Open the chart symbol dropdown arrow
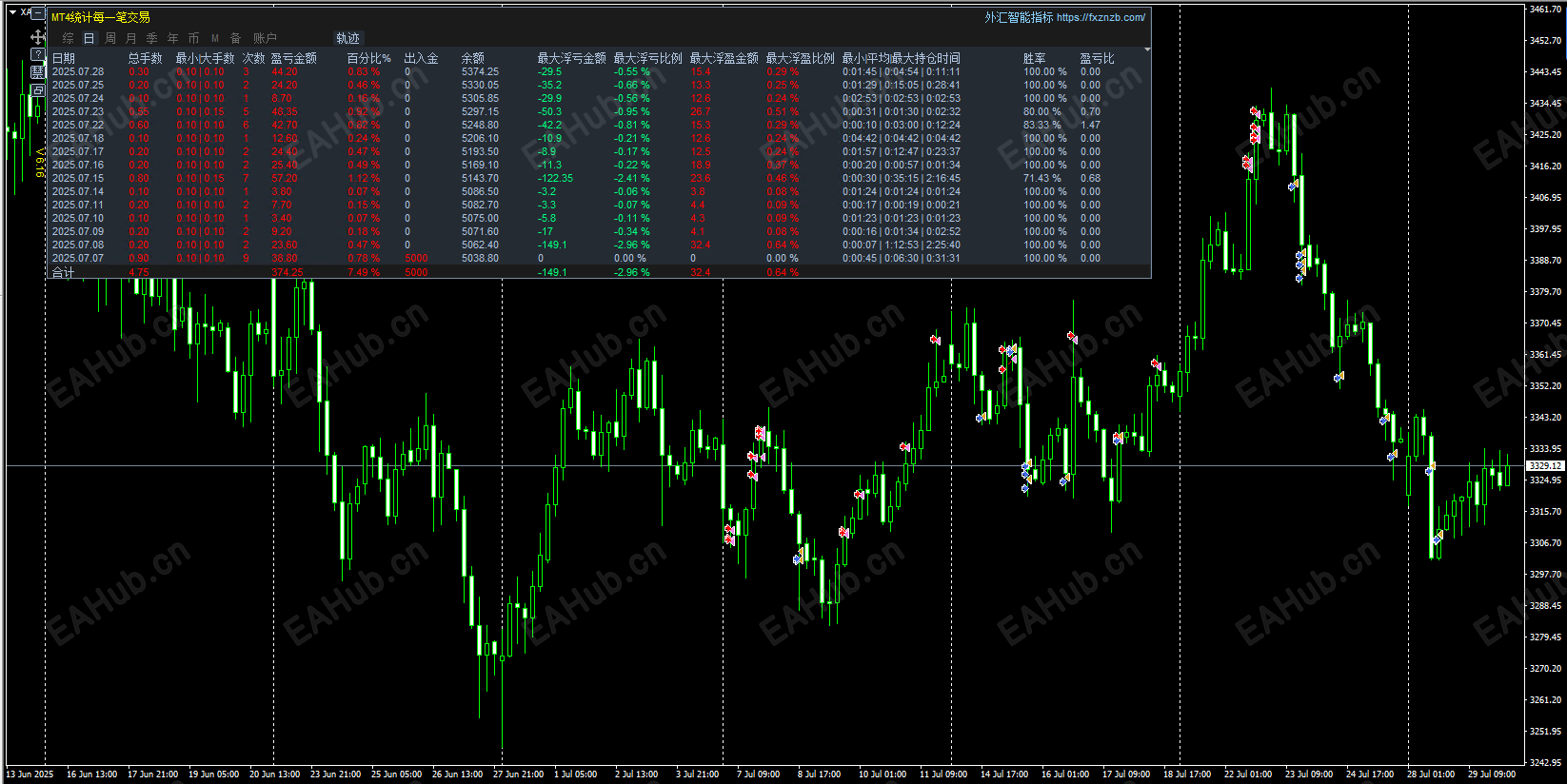Viewport: 1567px width, 784px height. (12, 12)
